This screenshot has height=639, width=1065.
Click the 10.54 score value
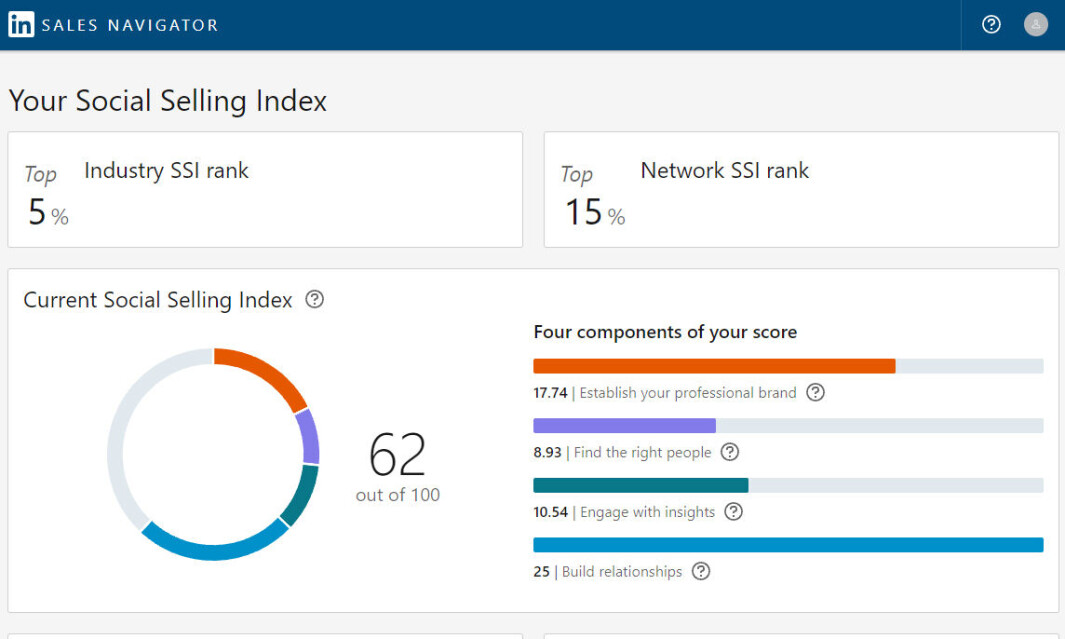pos(550,511)
